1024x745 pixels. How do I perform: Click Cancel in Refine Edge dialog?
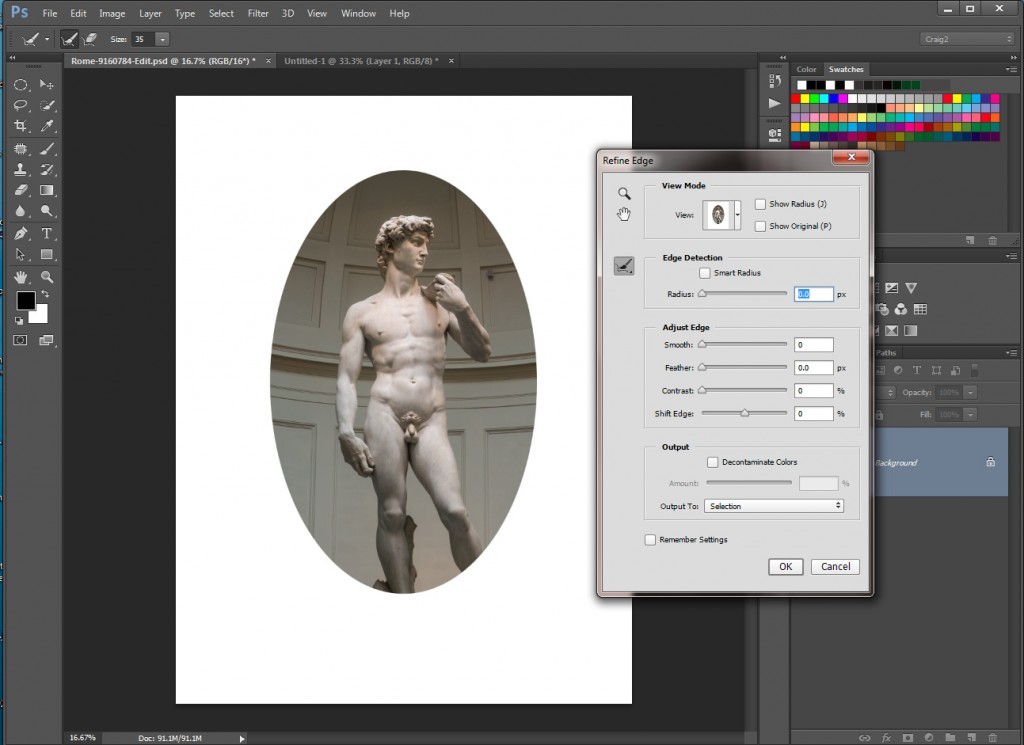coord(835,567)
